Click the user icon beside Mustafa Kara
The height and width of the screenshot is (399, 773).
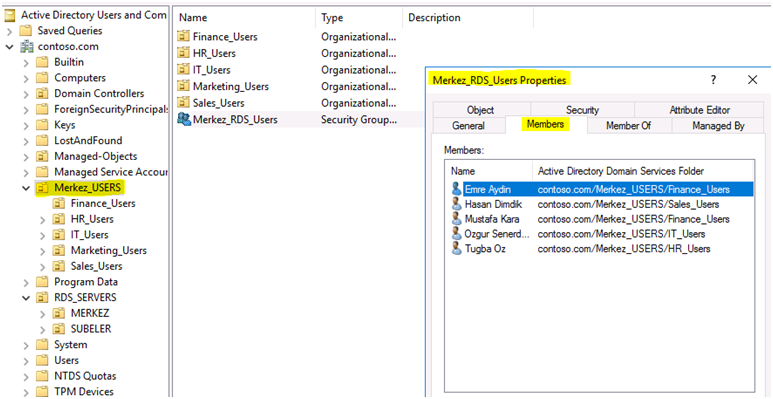click(456, 218)
